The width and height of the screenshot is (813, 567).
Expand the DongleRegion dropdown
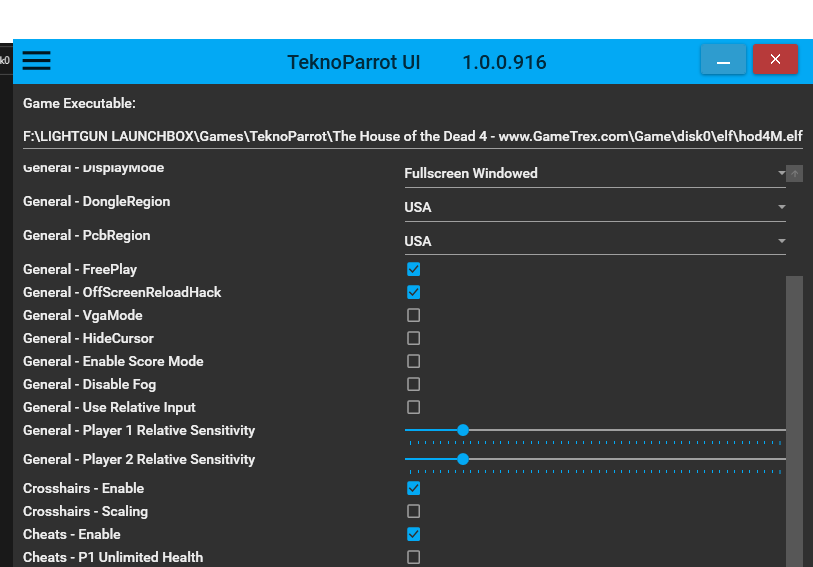[x=594, y=208]
